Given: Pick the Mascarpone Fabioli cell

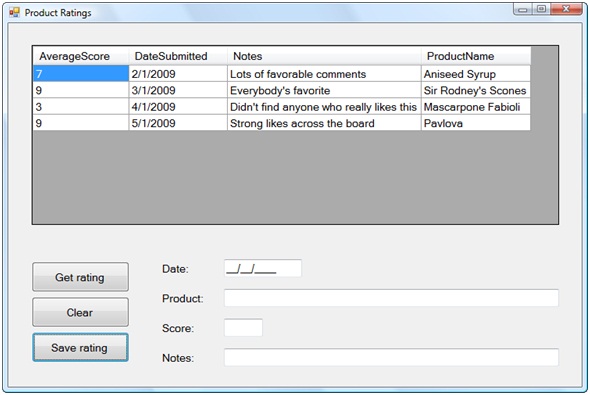Looking at the screenshot, I should tap(476, 107).
